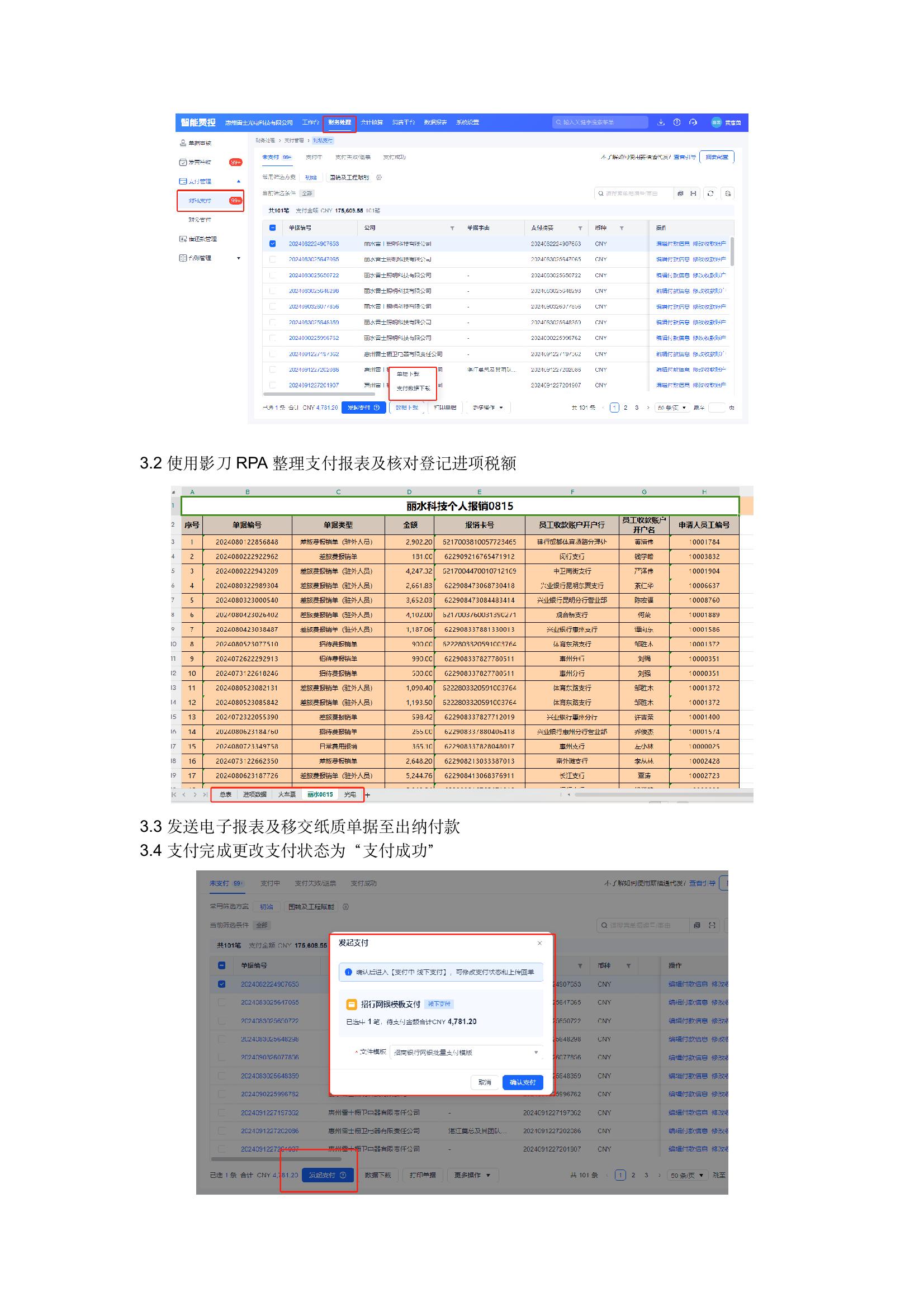924x1307 pixels.
Task: Add a new sheet with plus icon
Action: click(x=367, y=795)
